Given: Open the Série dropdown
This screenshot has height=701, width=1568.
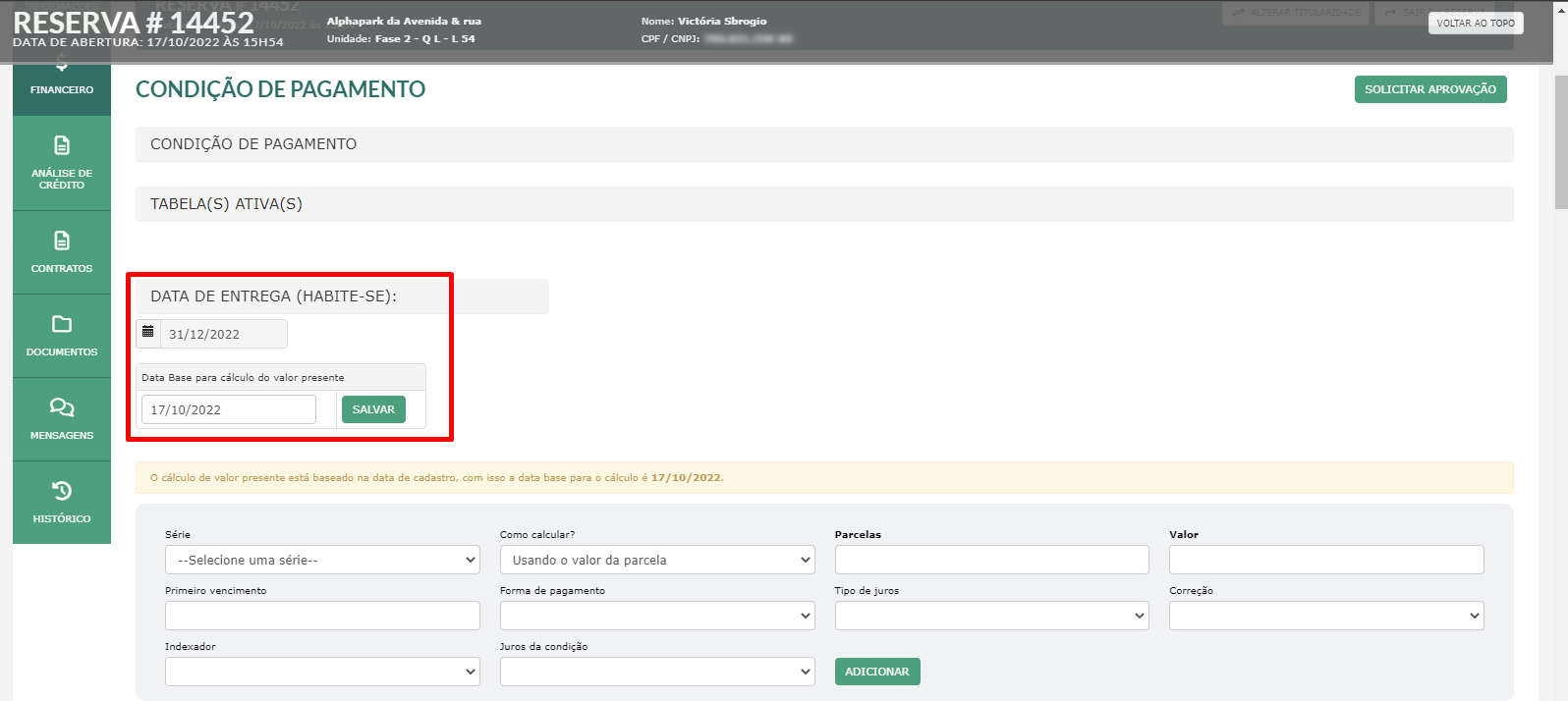Looking at the screenshot, I should click(322, 560).
